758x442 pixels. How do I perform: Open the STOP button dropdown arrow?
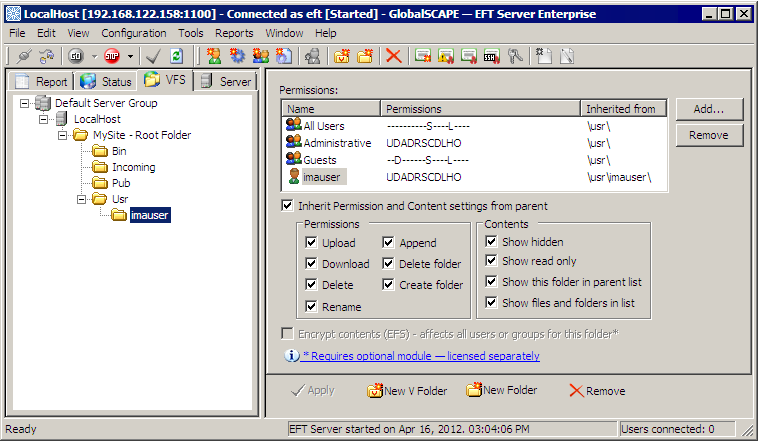(130, 57)
